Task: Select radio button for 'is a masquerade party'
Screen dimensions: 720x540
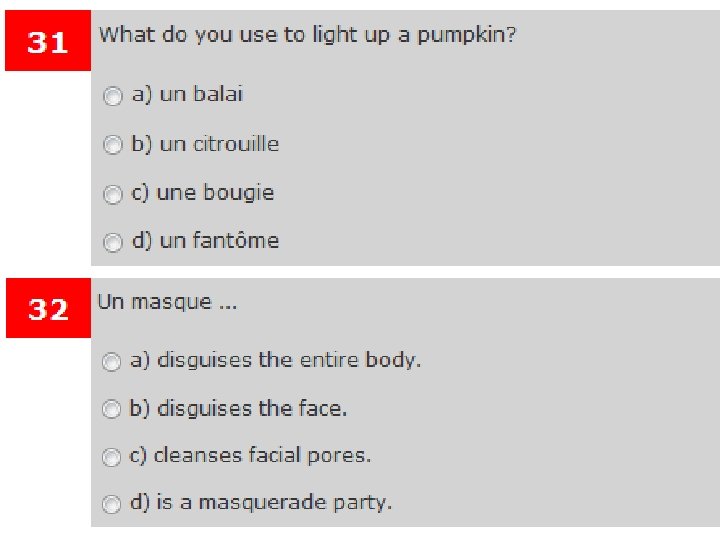Action: click(x=112, y=504)
